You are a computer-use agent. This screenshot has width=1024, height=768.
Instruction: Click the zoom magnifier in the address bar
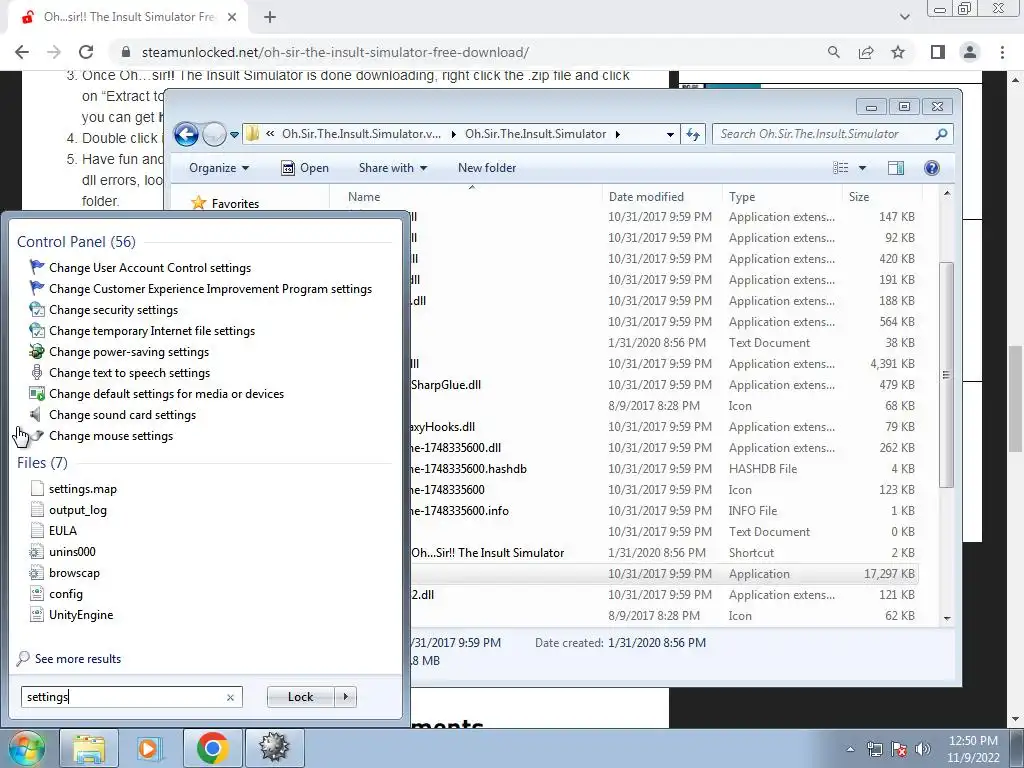(833, 52)
